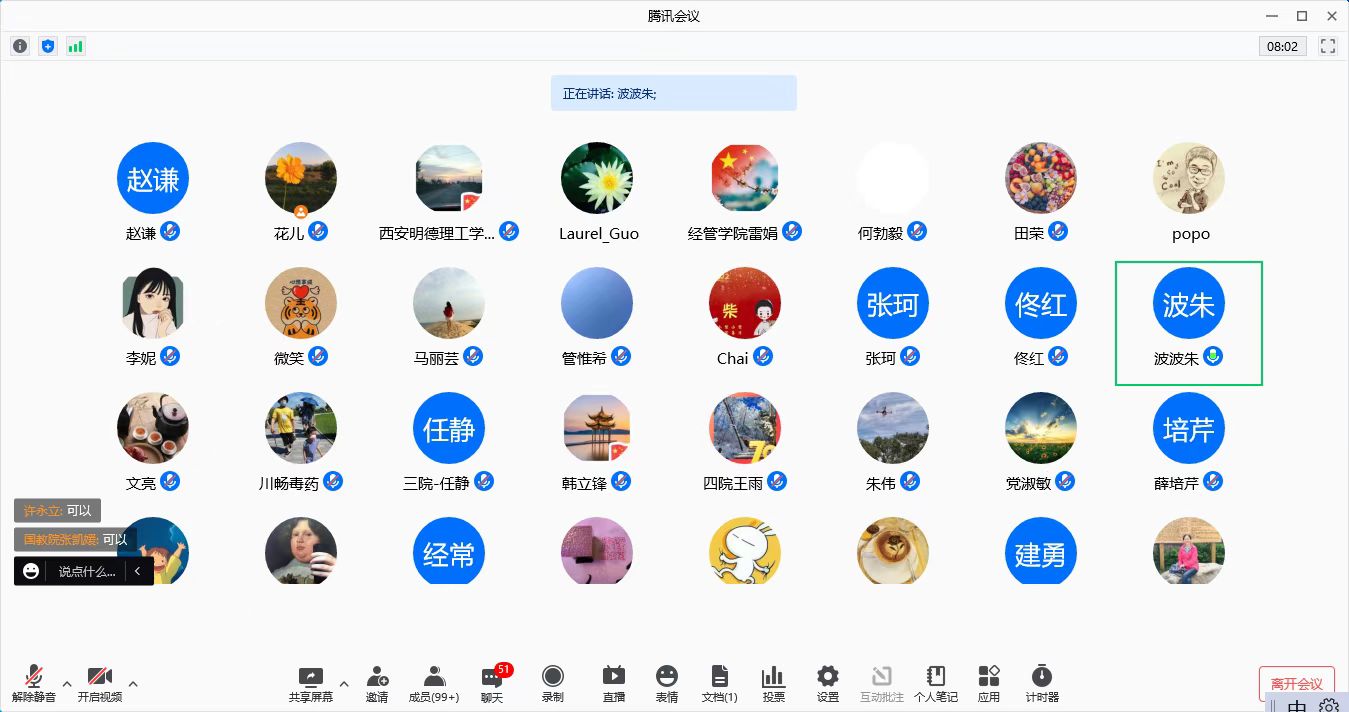1349x712 pixels.
Task: Expand video options arrow beside 开启视频
Action: coord(133,684)
